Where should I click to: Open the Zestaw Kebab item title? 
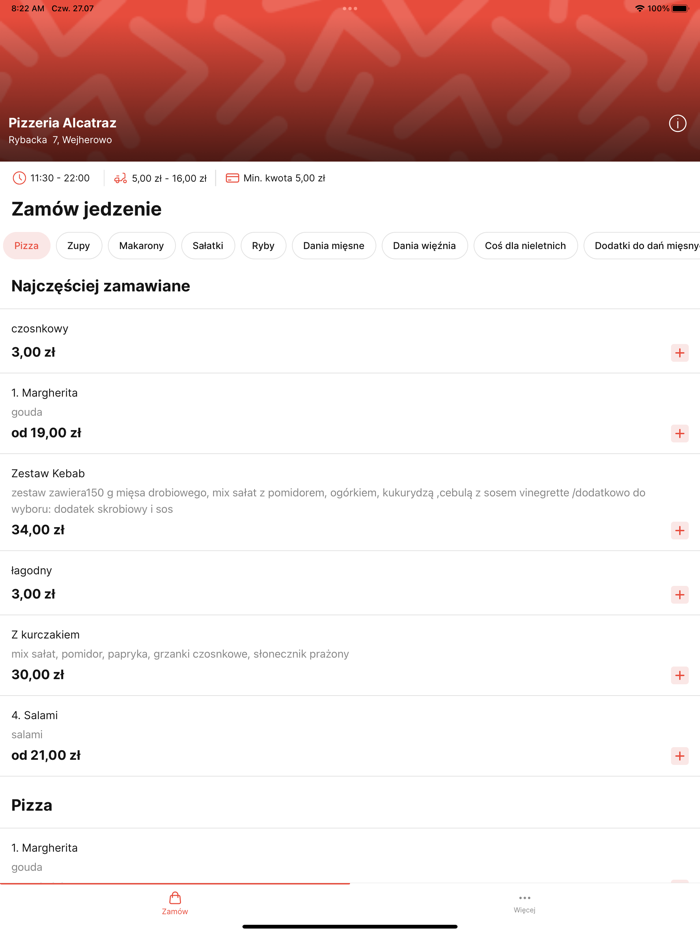48,474
